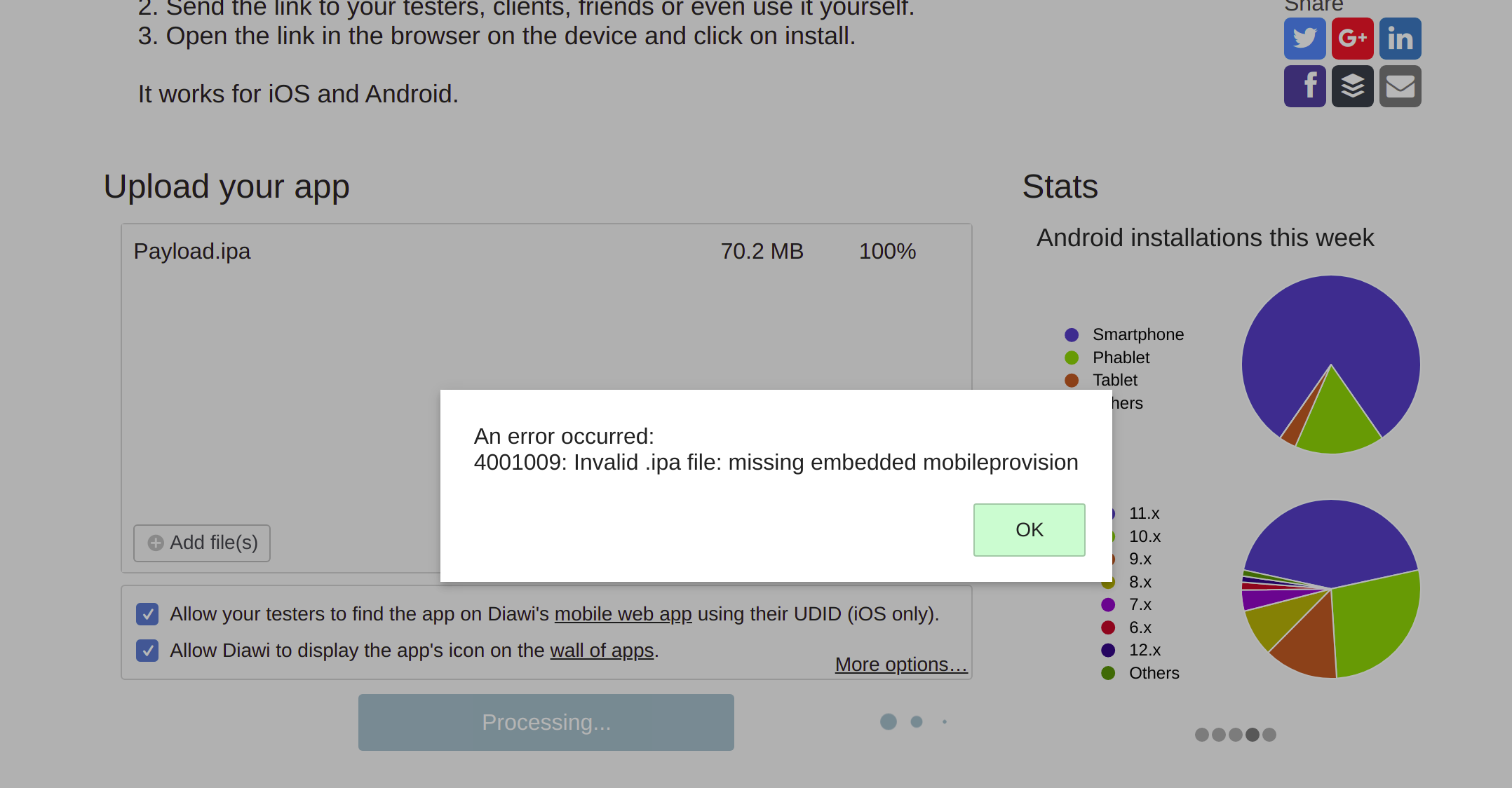Screen dimensions: 1512x788
Task: Click the LinkedIn share icon
Action: [x=1400, y=39]
